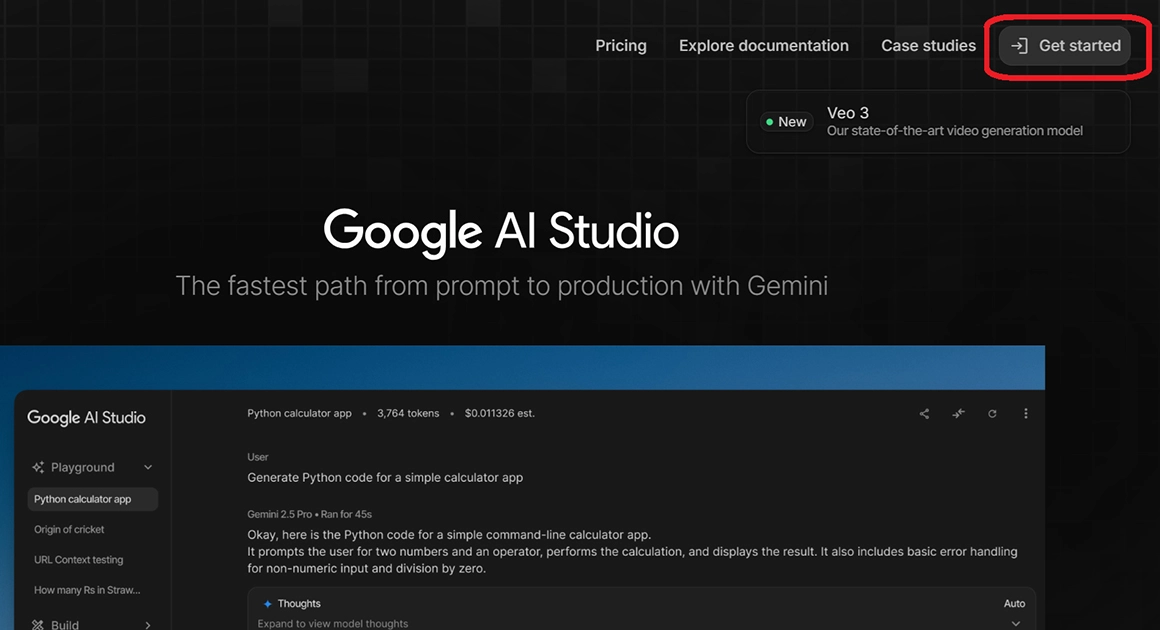This screenshot has height=630, width=1160.
Task: Open the three-dot more options menu
Action: pos(1025,413)
